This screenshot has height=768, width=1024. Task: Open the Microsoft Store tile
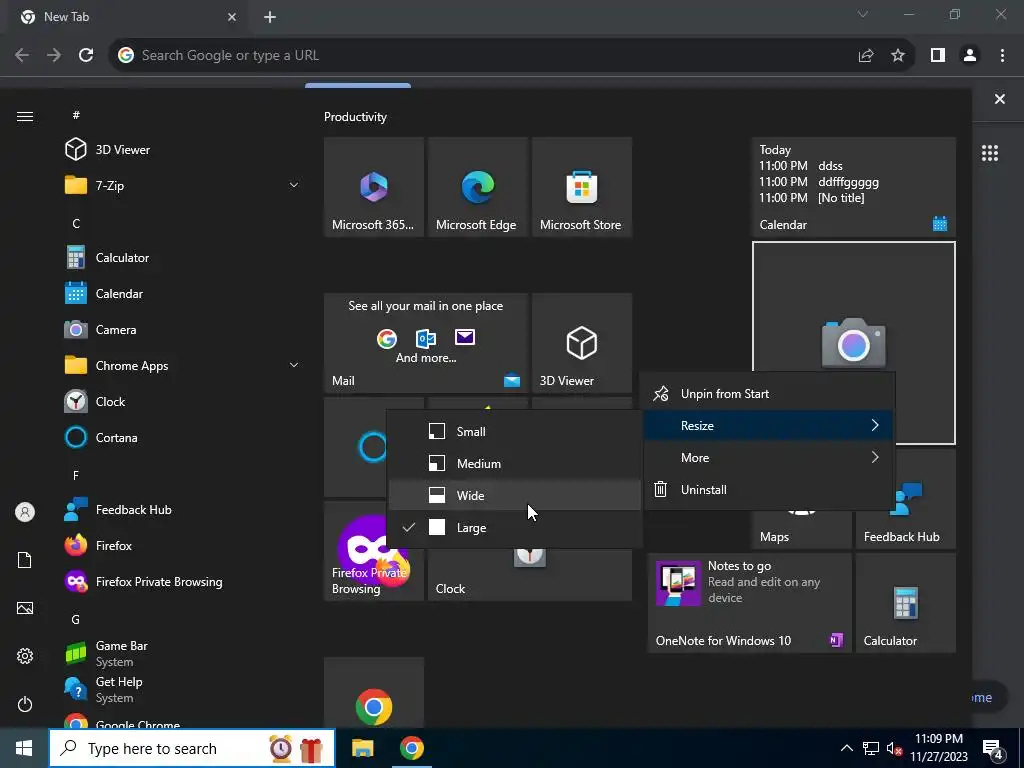point(582,187)
